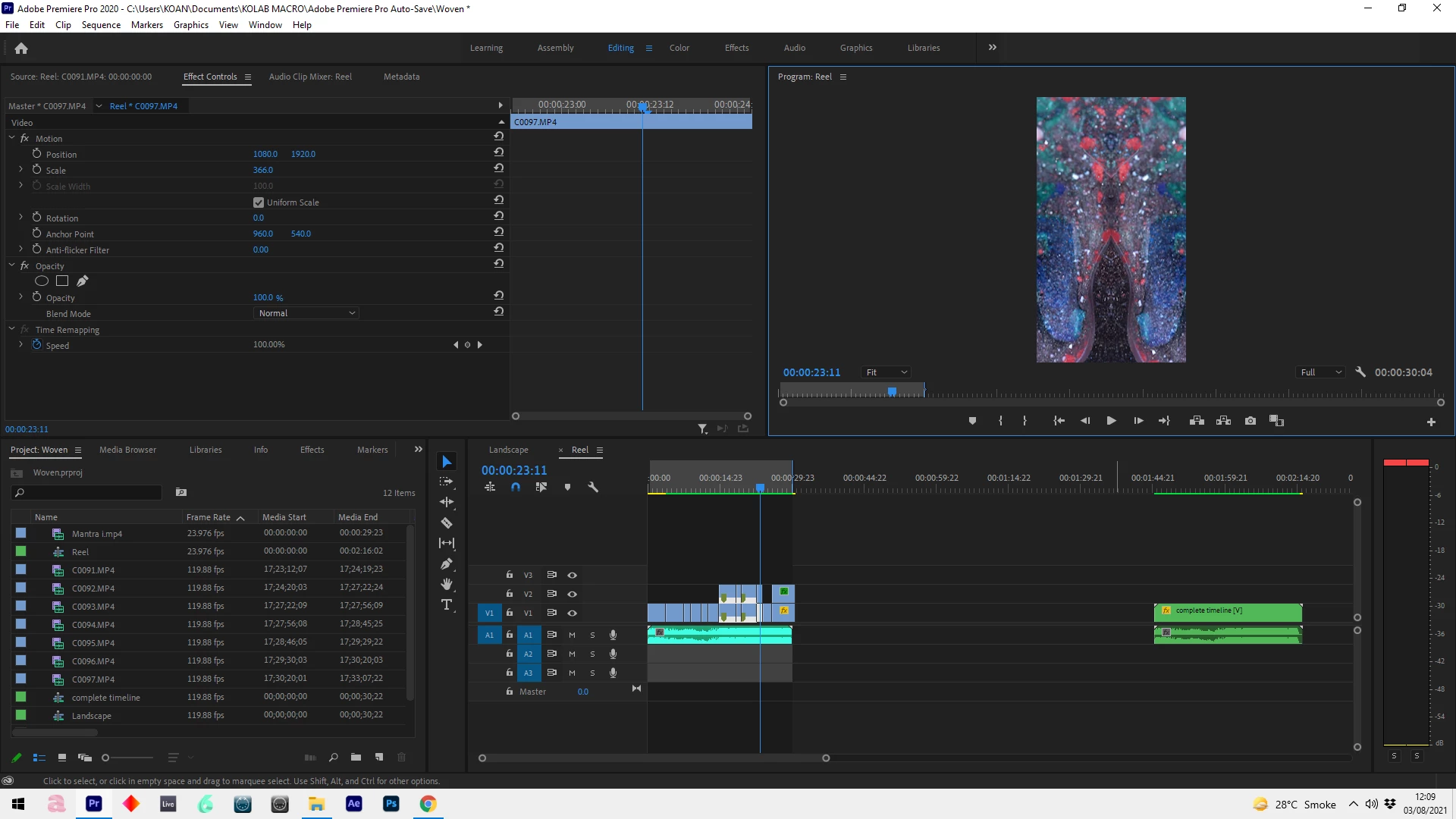Select the Type tool
The height and width of the screenshot is (819, 1456).
pyautogui.click(x=447, y=604)
